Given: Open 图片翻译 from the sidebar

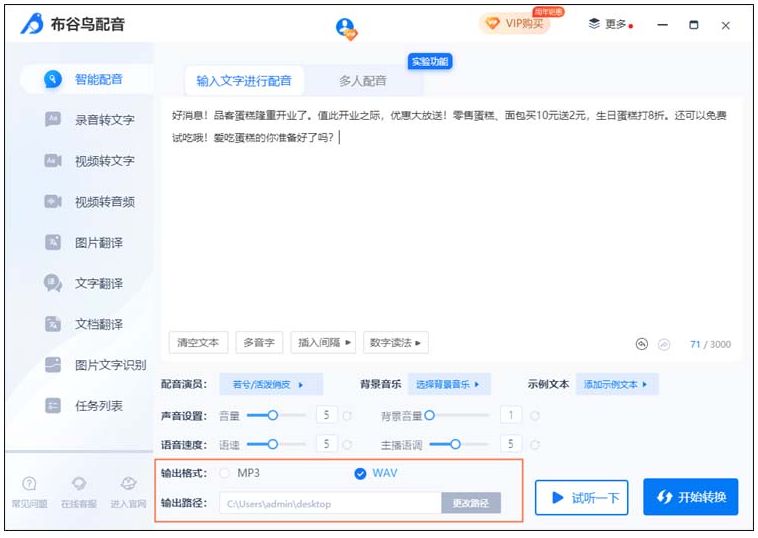Looking at the screenshot, I should (x=53, y=242).
